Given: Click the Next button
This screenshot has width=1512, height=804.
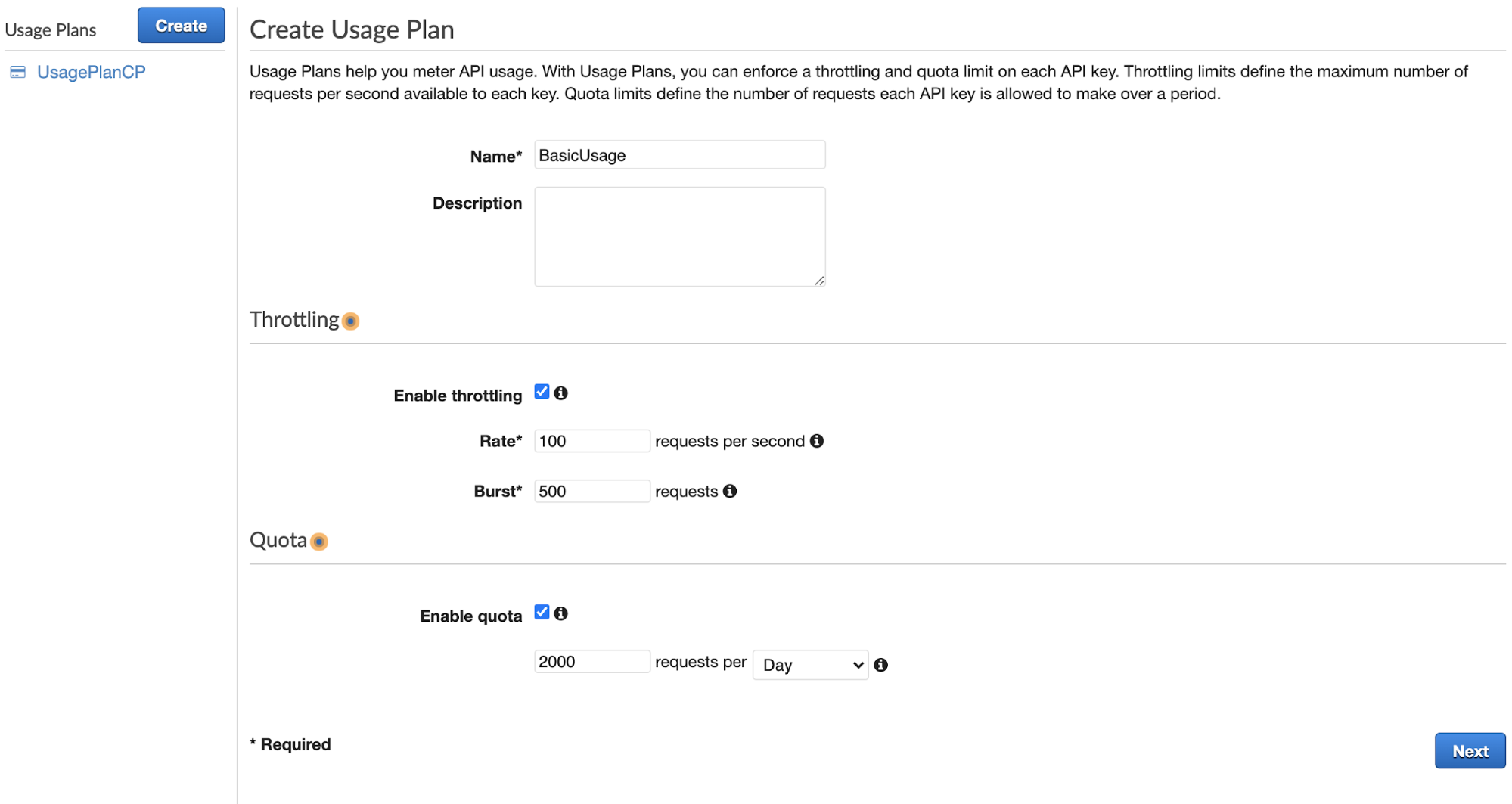Looking at the screenshot, I should click(1469, 751).
